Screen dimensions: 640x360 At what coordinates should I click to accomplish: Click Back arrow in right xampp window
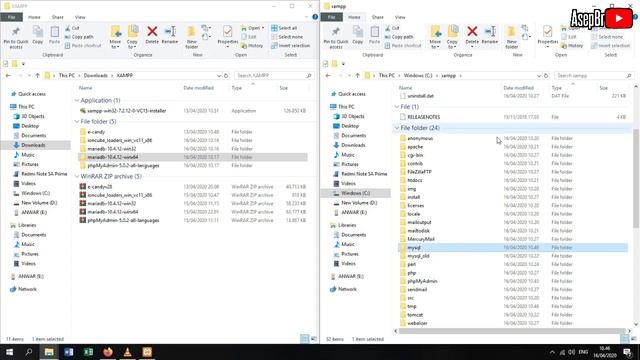pos(328,76)
